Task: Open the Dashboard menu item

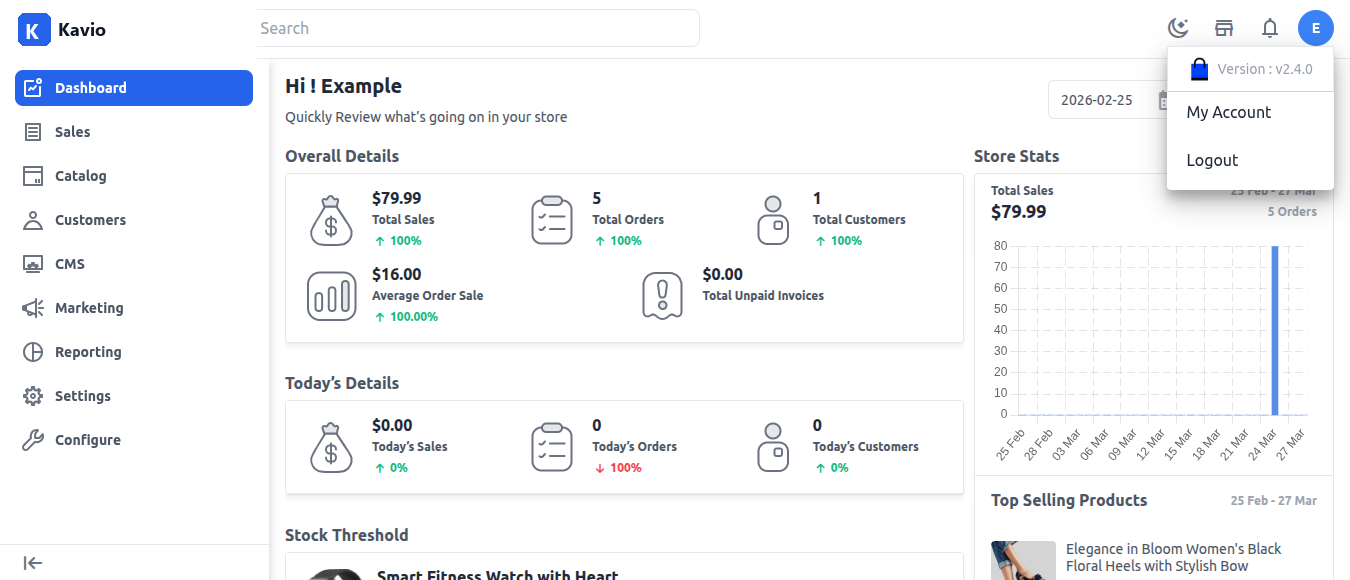Action: [x=134, y=88]
